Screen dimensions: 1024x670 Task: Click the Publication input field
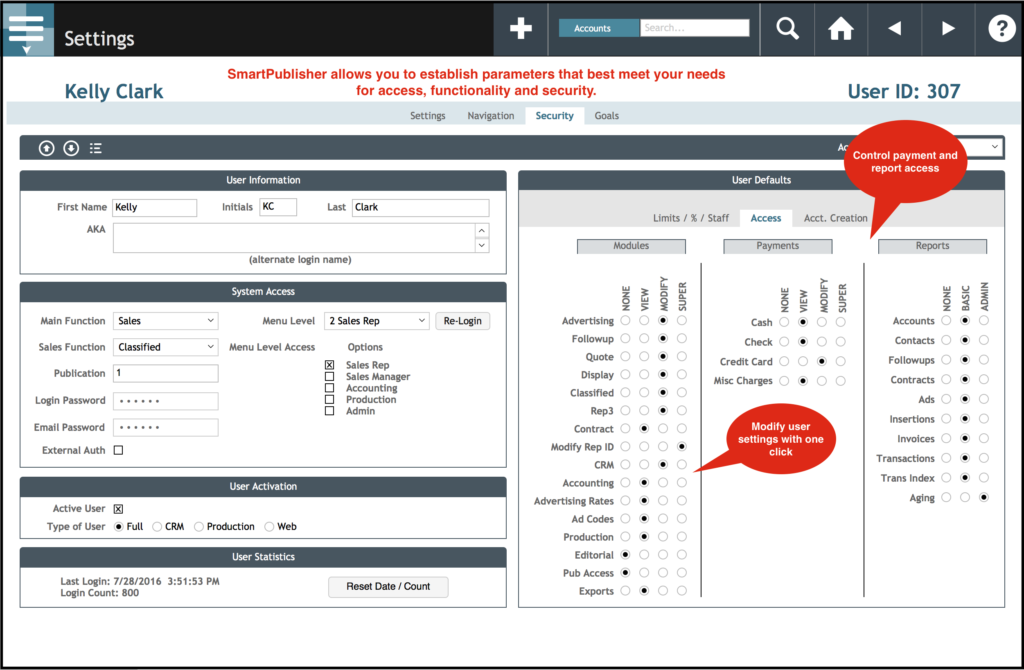(x=166, y=373)
